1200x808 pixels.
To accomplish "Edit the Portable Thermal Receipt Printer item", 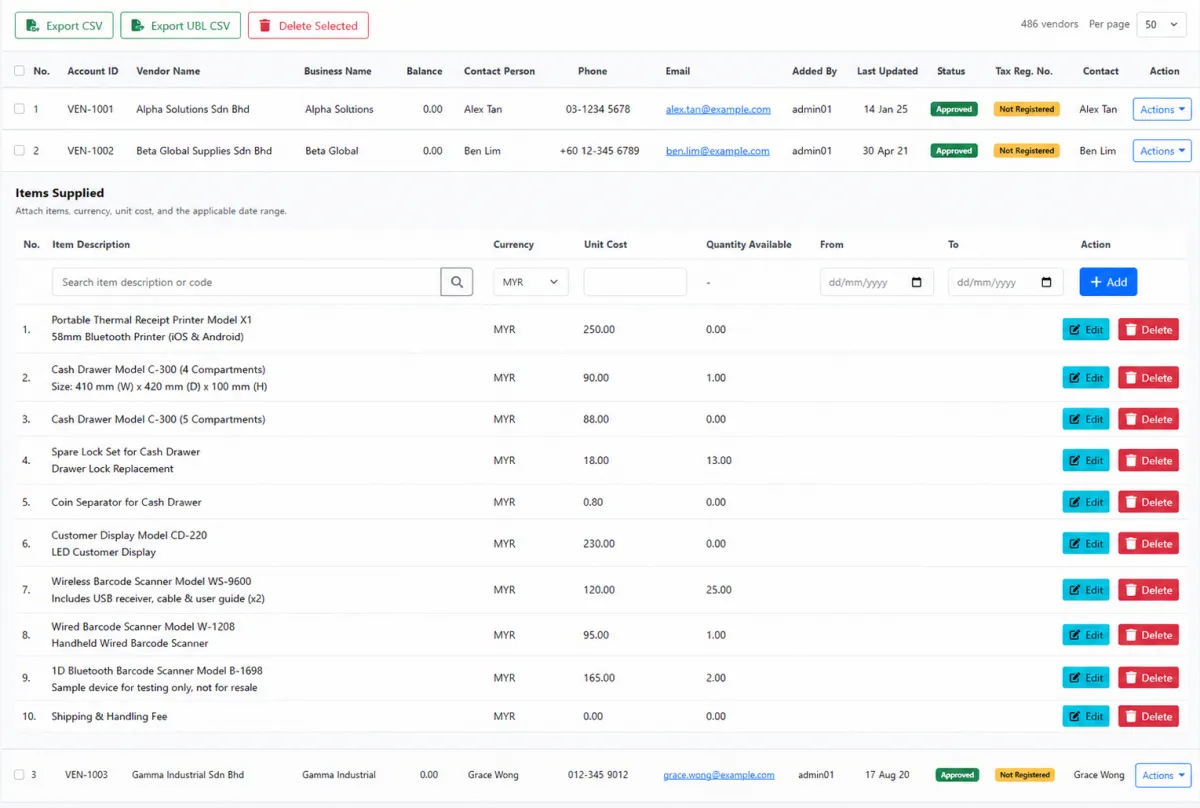I will (x=1086, y=329).
